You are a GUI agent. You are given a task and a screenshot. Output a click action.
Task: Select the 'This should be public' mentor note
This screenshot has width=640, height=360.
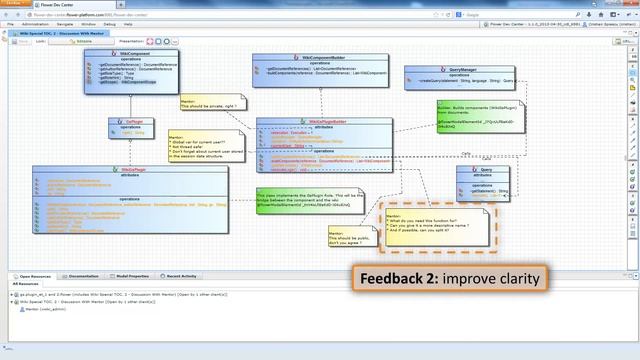(353, 236)
